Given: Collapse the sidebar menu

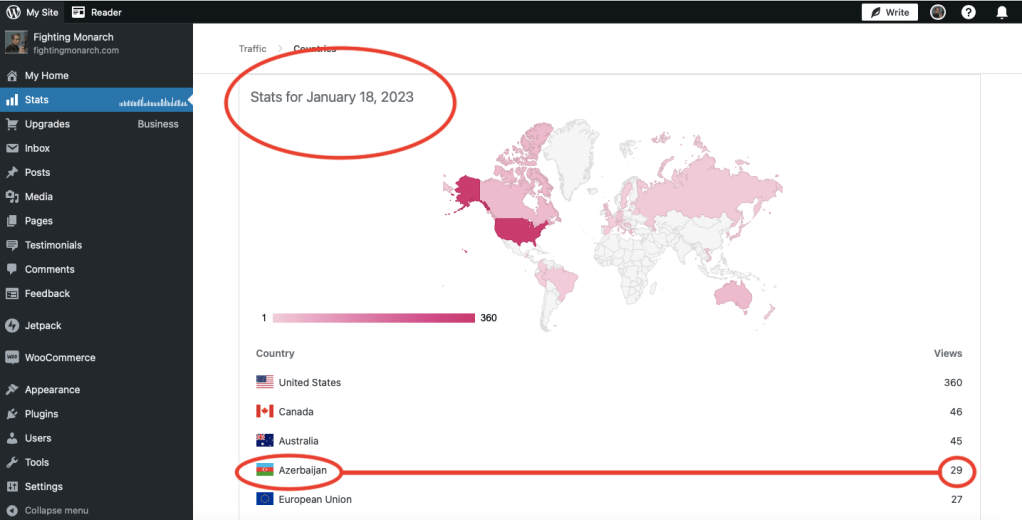Looking at the screenshot, I should tap(56, 510).
